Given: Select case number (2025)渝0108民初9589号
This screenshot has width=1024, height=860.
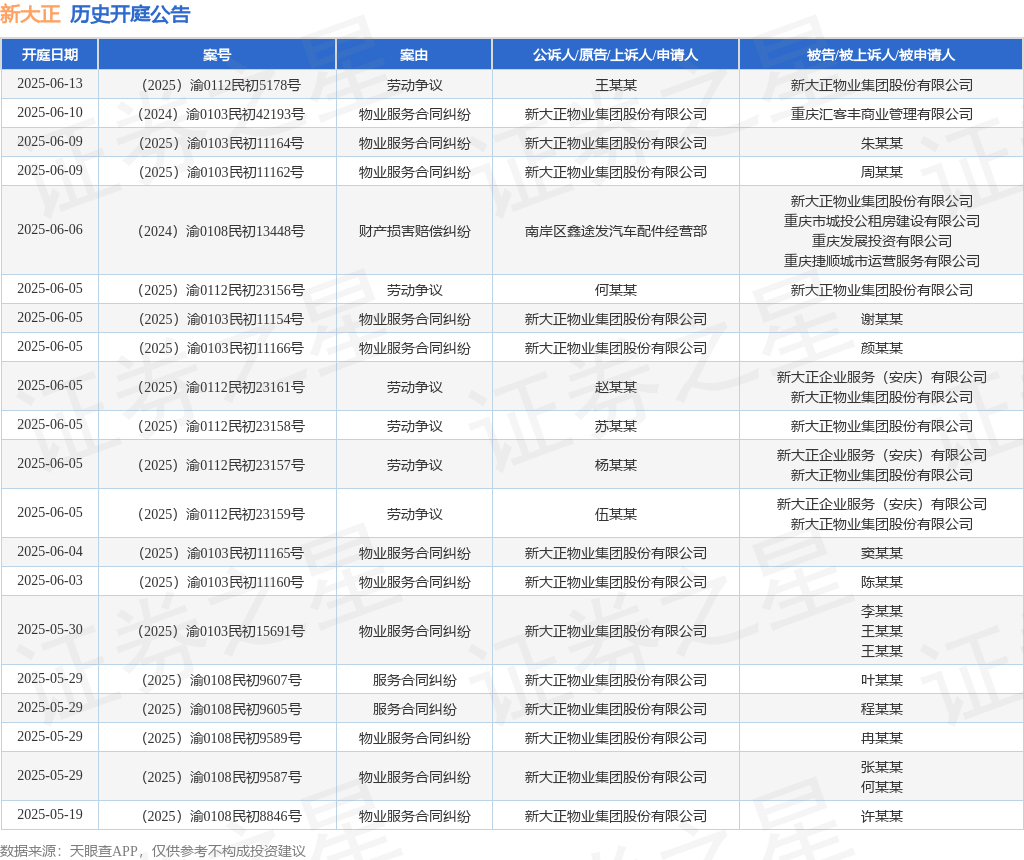Looking at the screenshot, I should (x=221, y=738).
